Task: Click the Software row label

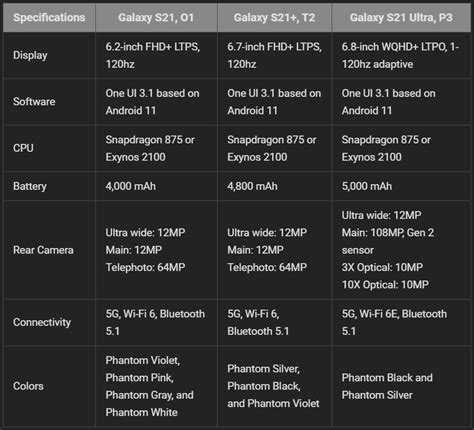Action: 34,102
